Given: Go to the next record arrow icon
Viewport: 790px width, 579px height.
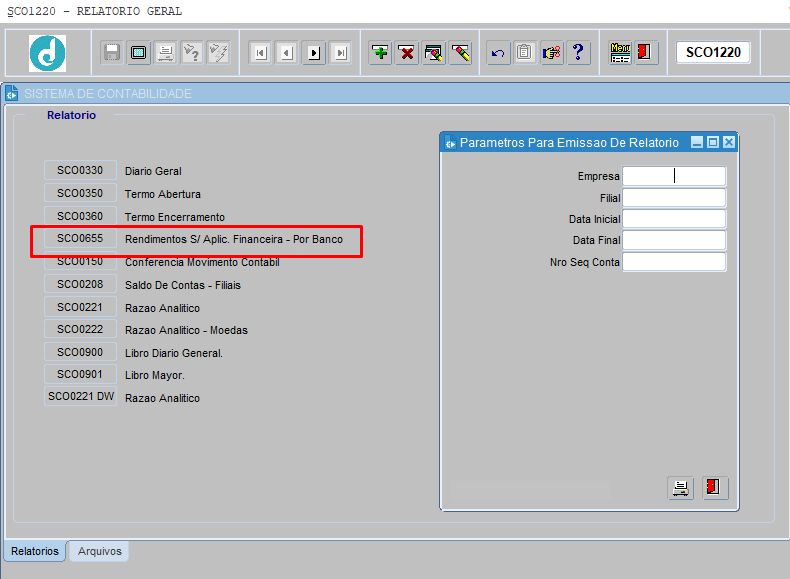Looking at the screenshot, I should 314,52.
